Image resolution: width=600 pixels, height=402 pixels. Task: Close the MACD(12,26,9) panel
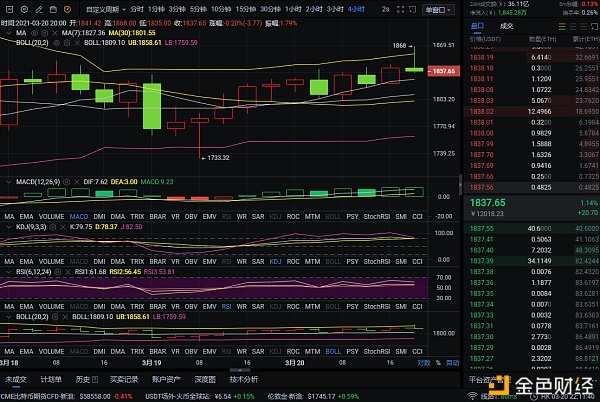77,182
